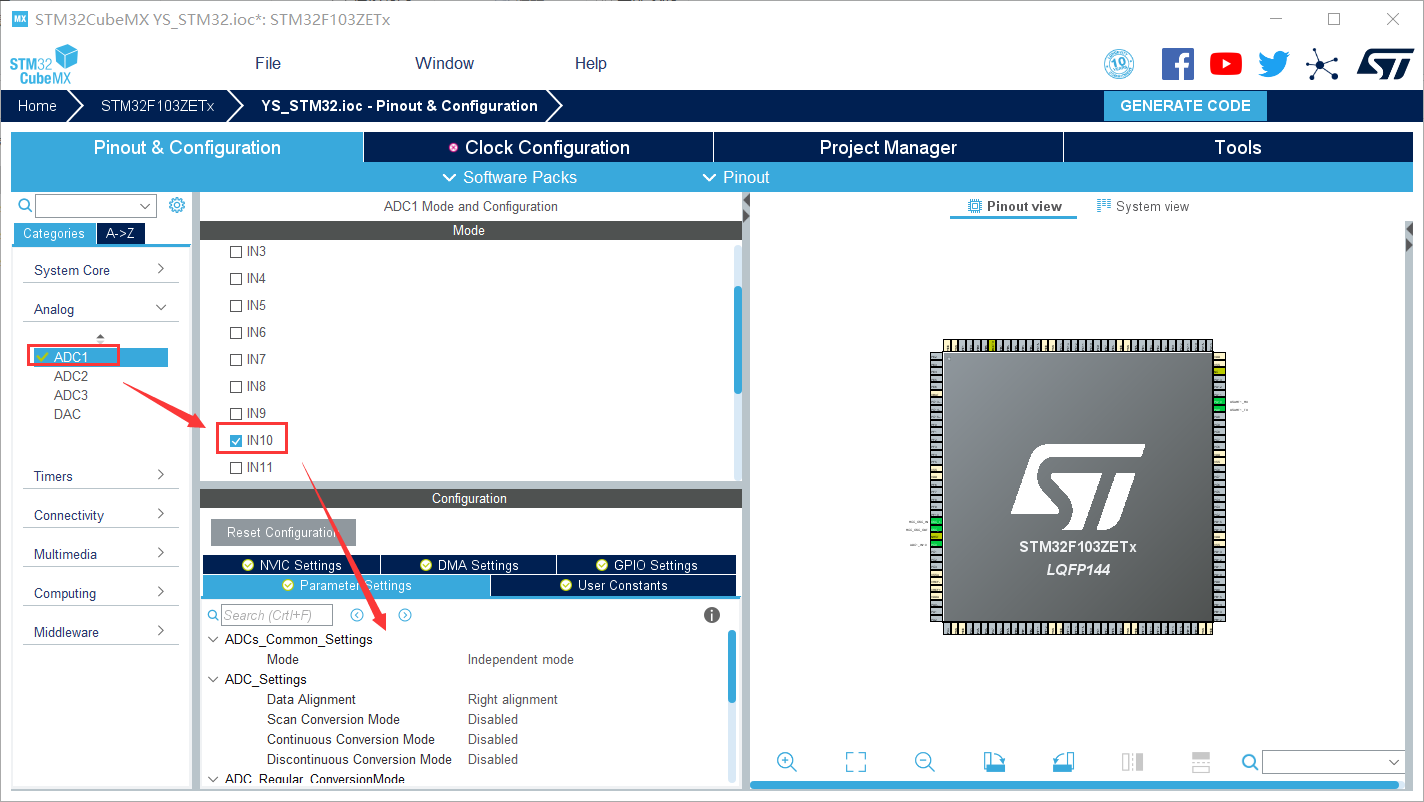Zoom out on the pinout view

pyautogui.click(x=925, y=762)
